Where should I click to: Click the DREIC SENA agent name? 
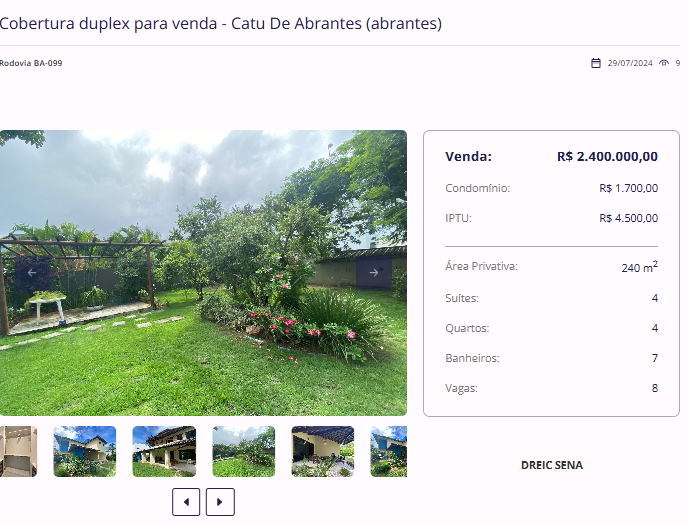tap(552, 465)
